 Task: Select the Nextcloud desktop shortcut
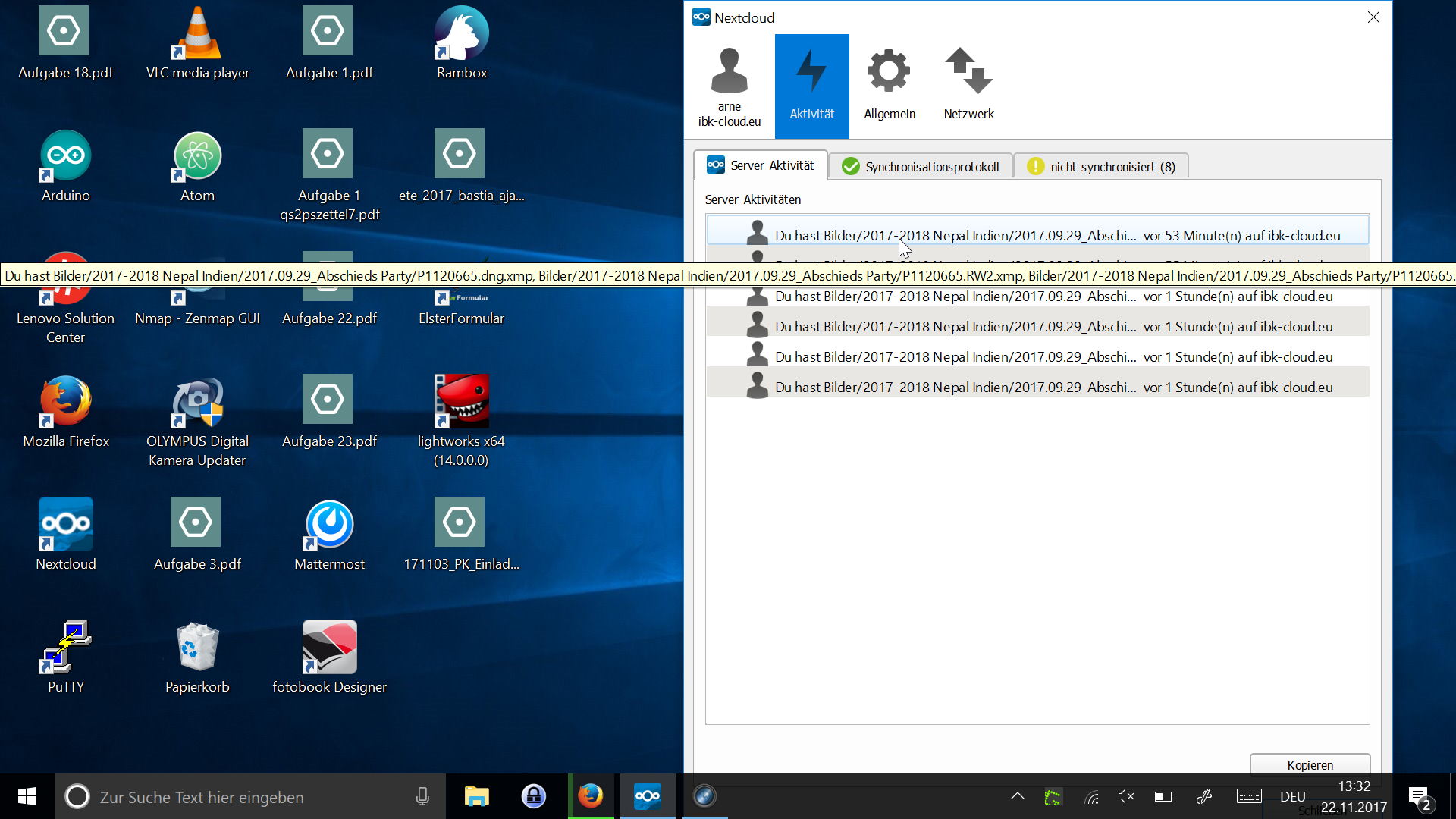click(x=66, y=535)
